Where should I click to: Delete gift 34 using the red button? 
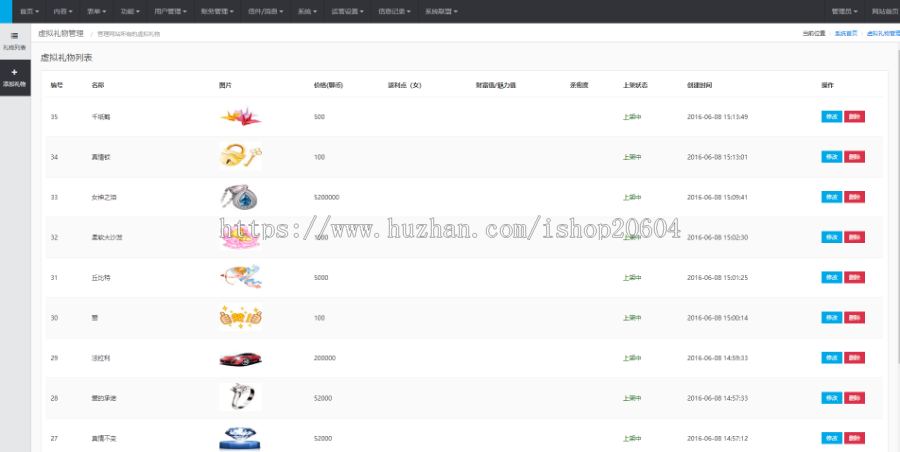click(x=854, y=157)
